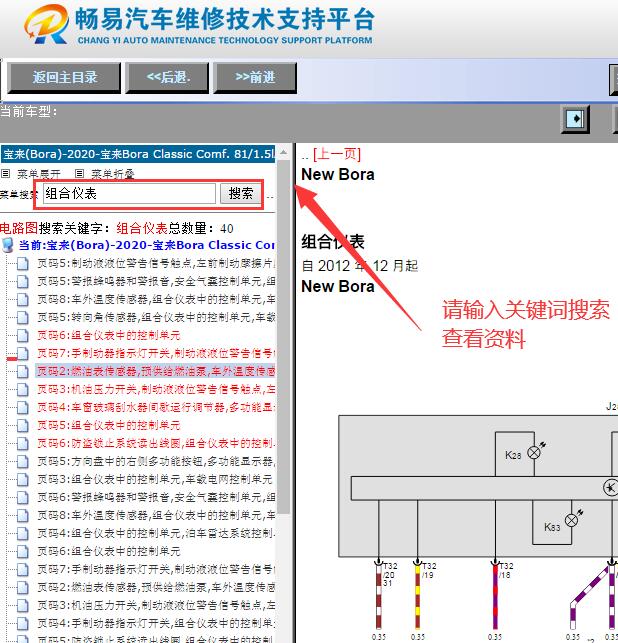Click page icon of red 页码3:机油压力开关
Image resolution: width=618 pixels, height=643 pixels.
tap(23, 389)
